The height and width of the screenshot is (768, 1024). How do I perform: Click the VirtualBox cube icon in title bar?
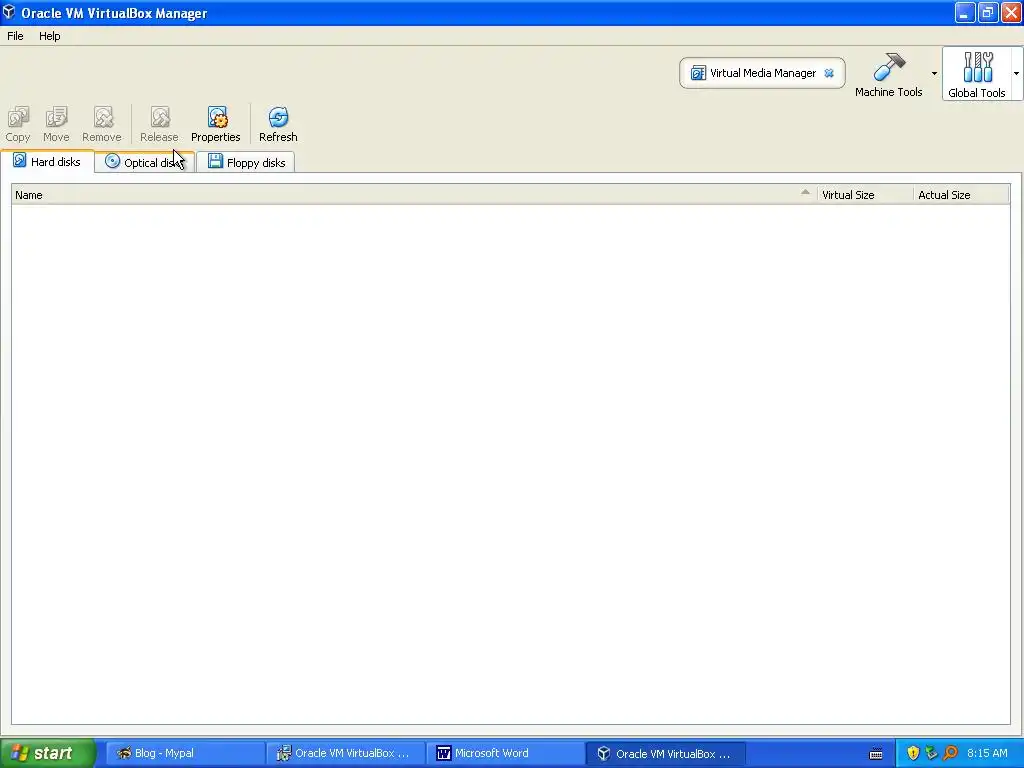[x=8, y=12]
